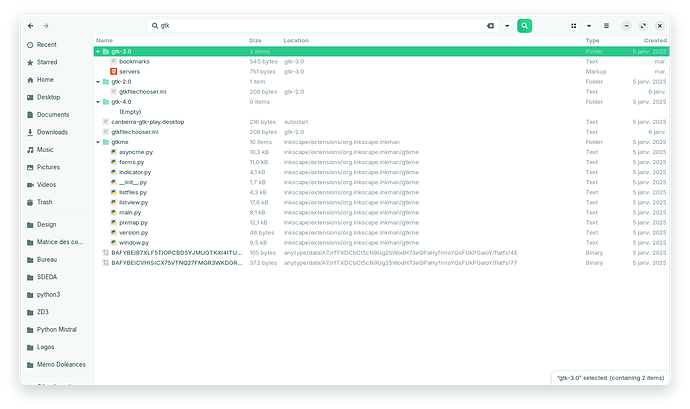Image resolution: width=690 pixels, height=409 pixels.
Task: Open view options dropdown arrow
Action: (x=589, y=26)
